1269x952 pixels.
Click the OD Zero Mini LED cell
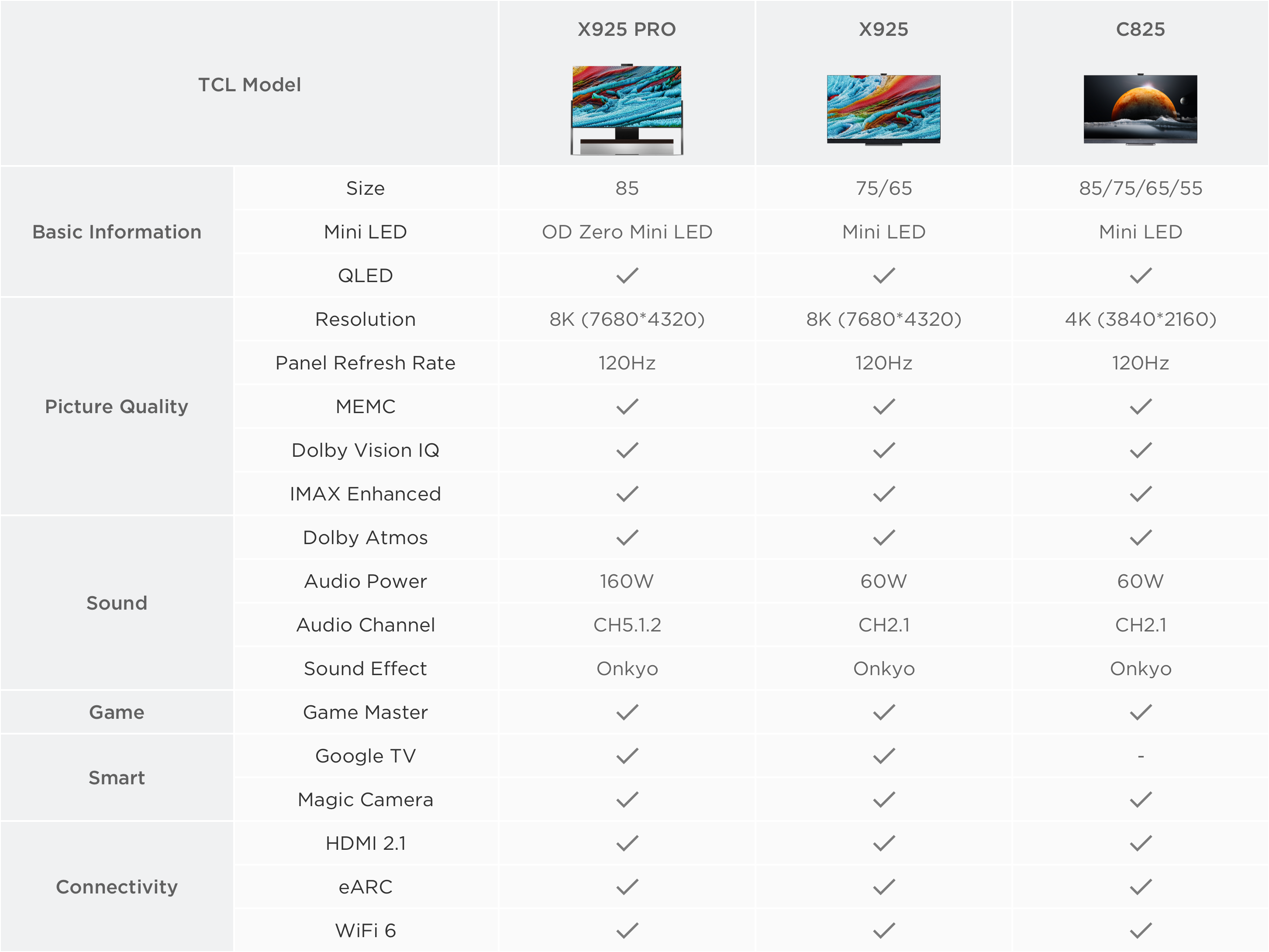[627, 232]
